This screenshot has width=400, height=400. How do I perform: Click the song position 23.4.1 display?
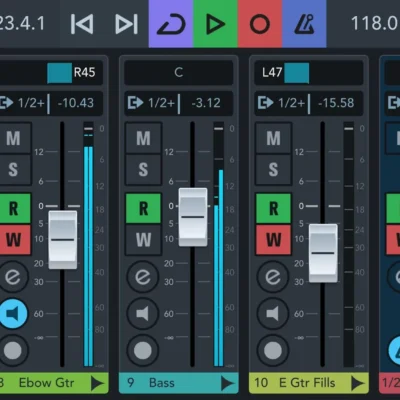pyautogui.click(x=22, y=23)
